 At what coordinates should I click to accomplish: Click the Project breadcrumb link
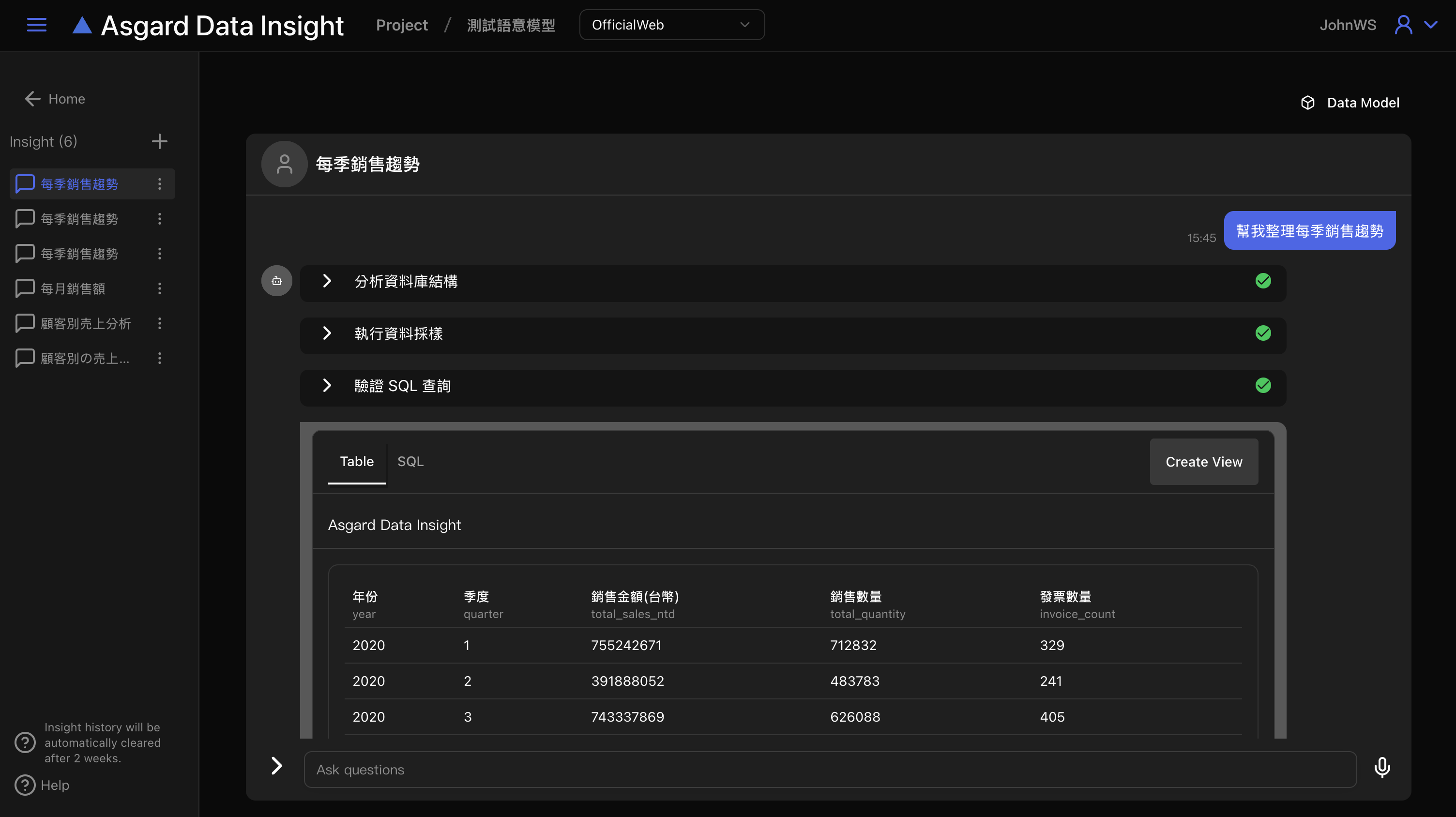tap(401, 25)
